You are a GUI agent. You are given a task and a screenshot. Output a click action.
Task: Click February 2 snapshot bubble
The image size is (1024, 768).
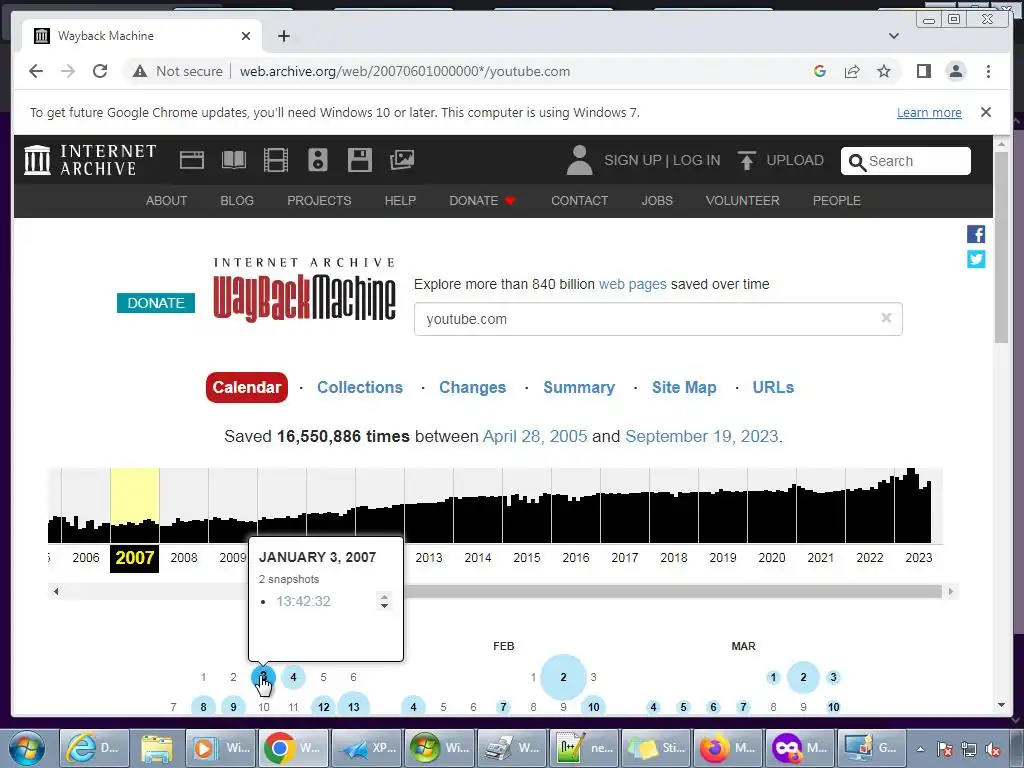pos(563,677)
